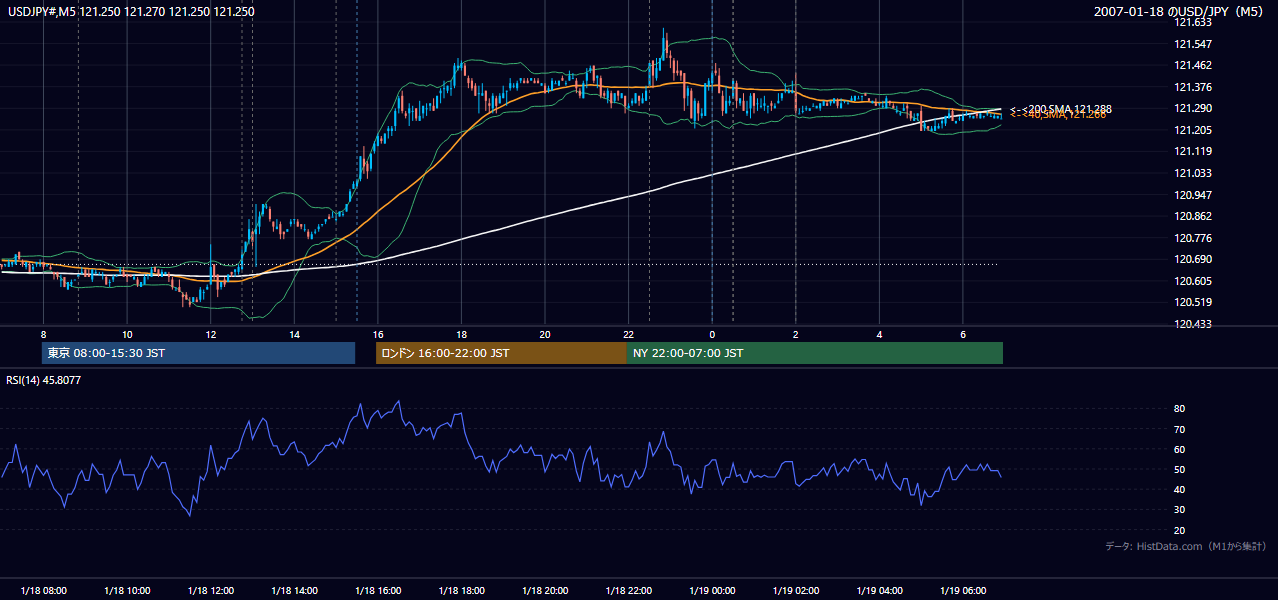Click the 40 SMA orange line label
Viewport: 1278px width, 600px height.
click(1058, 115)
